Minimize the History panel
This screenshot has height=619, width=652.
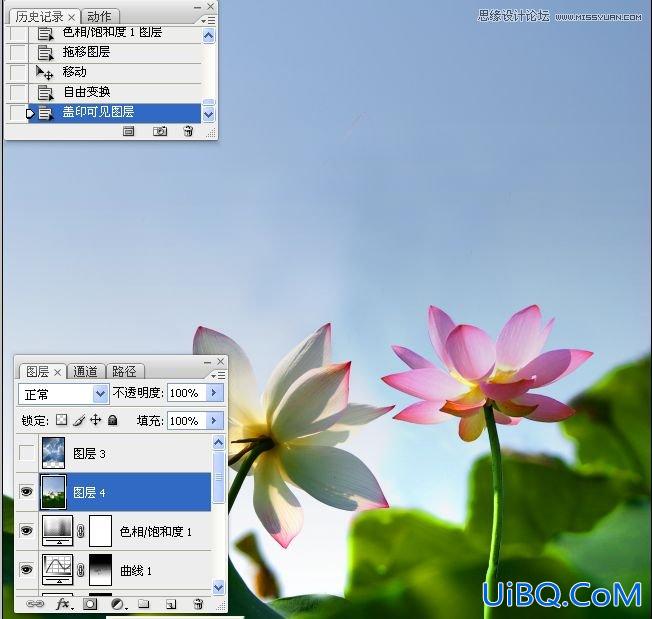(198, 7)
